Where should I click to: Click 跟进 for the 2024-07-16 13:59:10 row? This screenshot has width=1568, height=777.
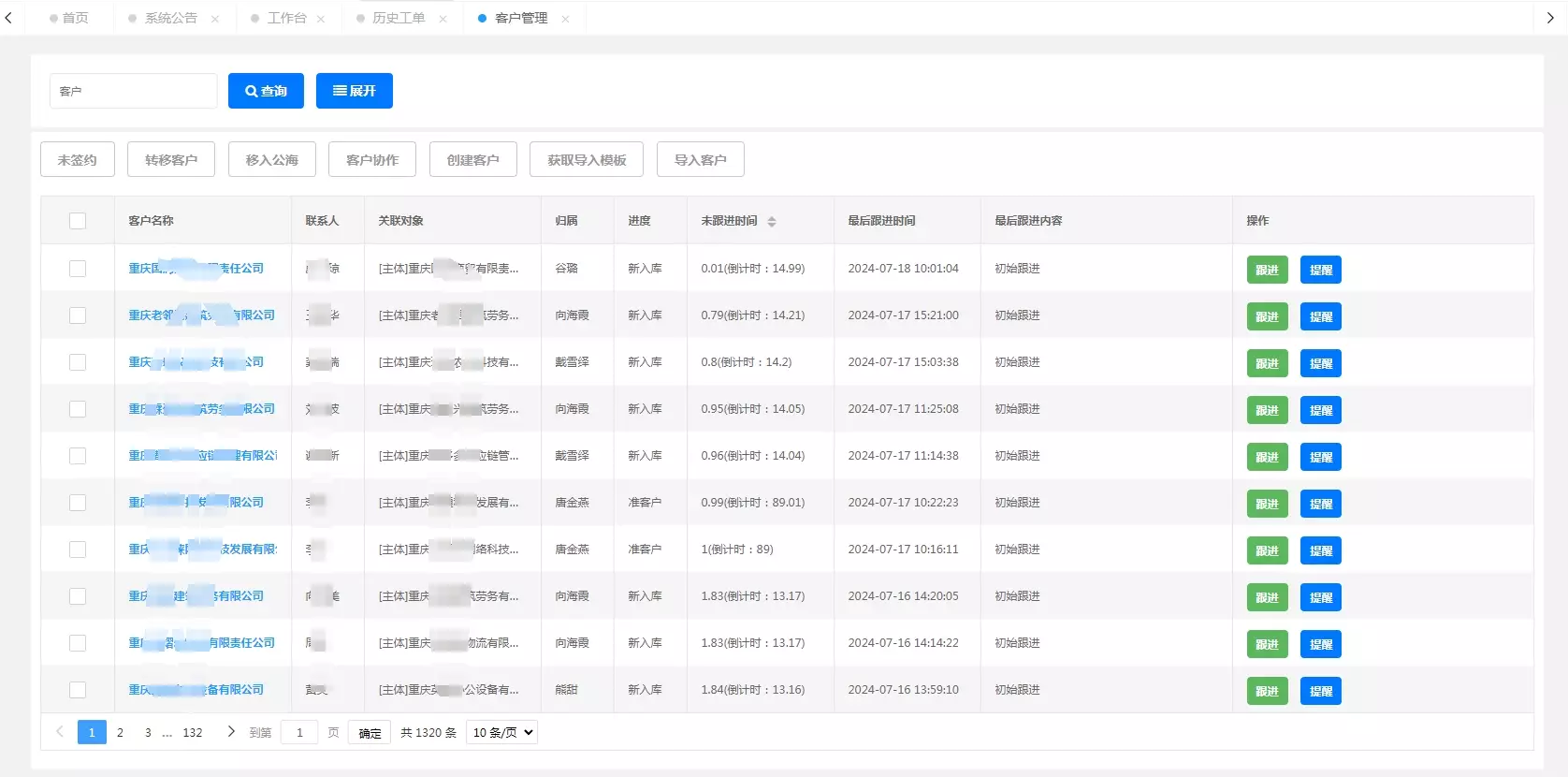click(1268, 691)
